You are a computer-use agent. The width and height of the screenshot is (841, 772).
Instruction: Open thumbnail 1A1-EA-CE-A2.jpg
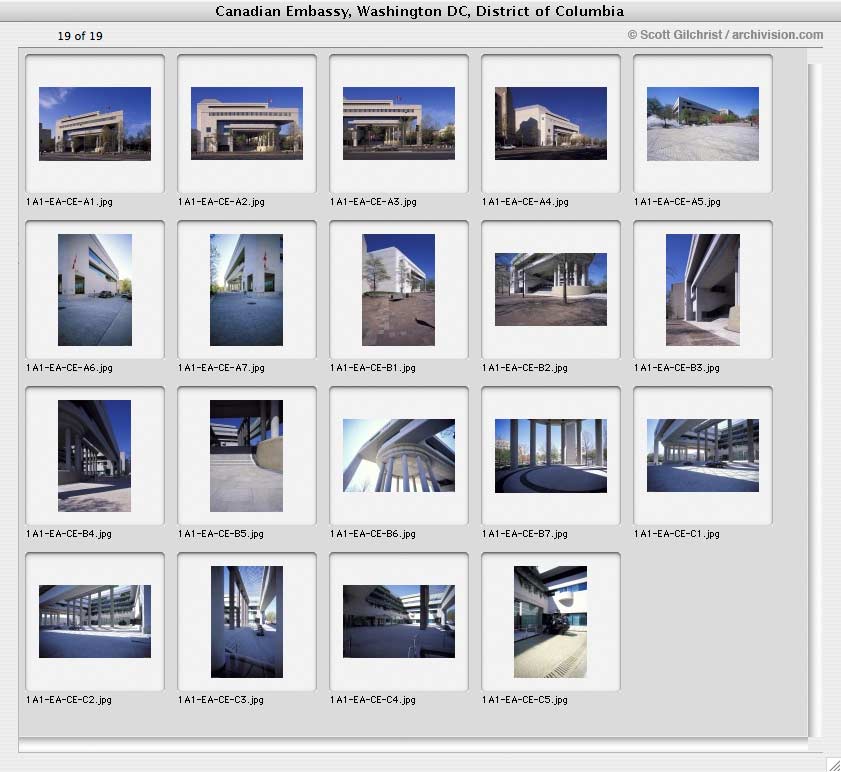click(x=247, y=123)
